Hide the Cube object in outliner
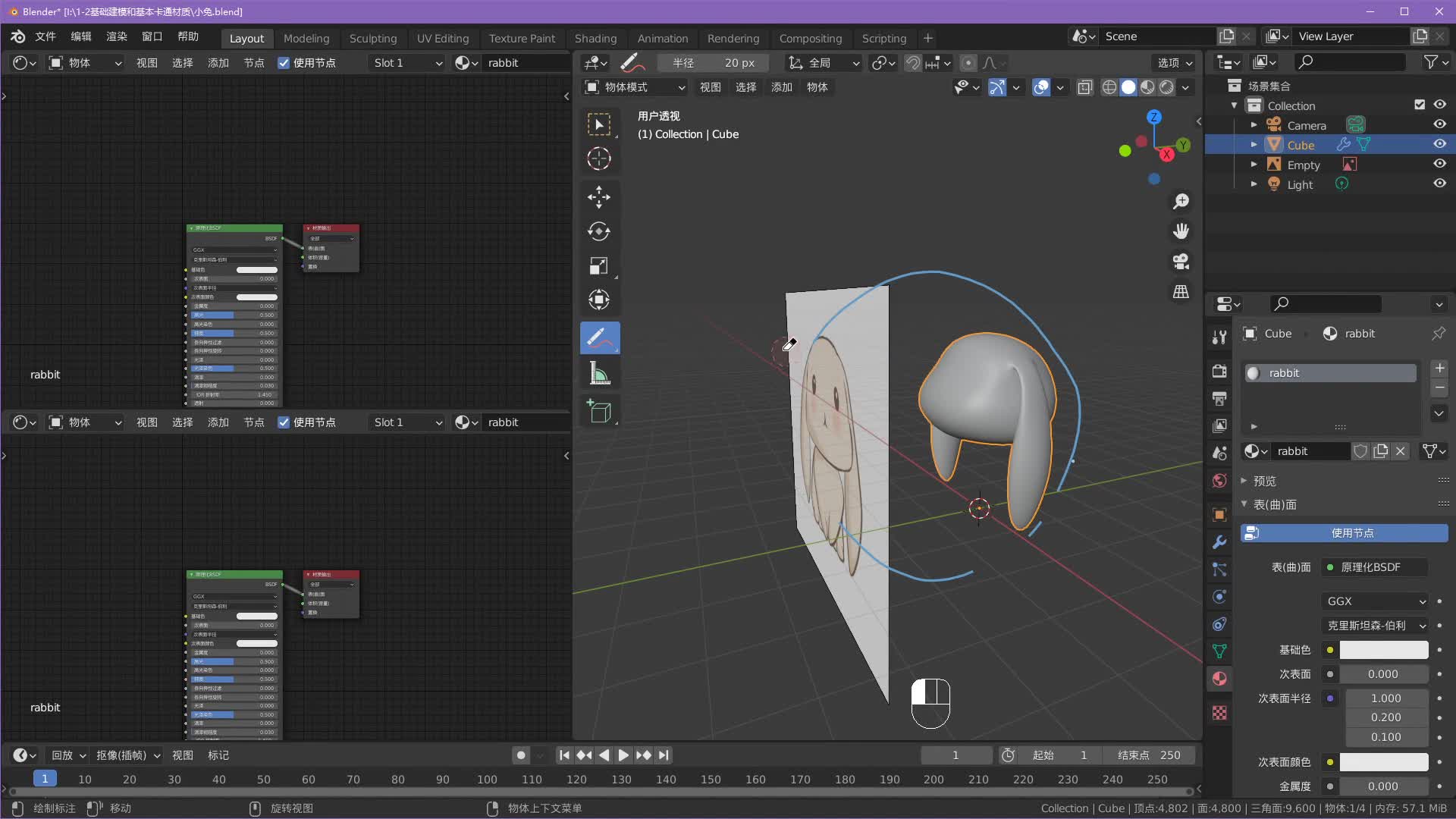 [1439, 144]
